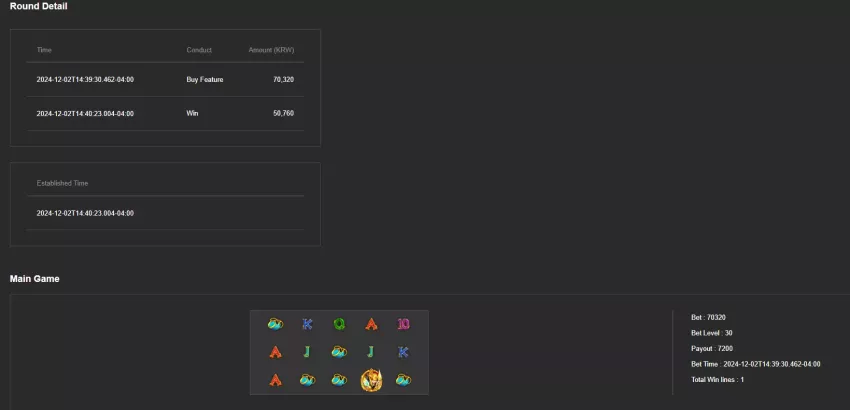
Task: Click the Established Time timestamp value
Action: coord(85,213)
